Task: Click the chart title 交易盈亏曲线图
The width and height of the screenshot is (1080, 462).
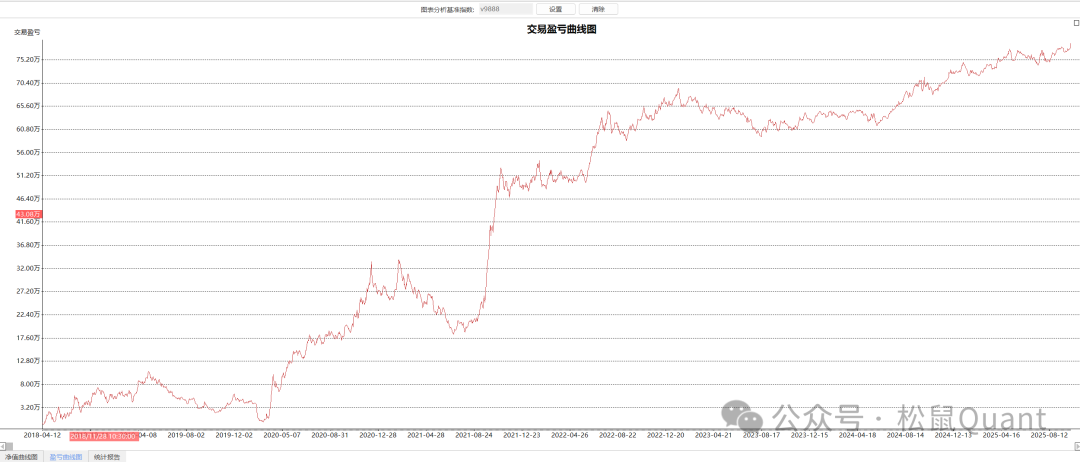Action: coord(561,29)
